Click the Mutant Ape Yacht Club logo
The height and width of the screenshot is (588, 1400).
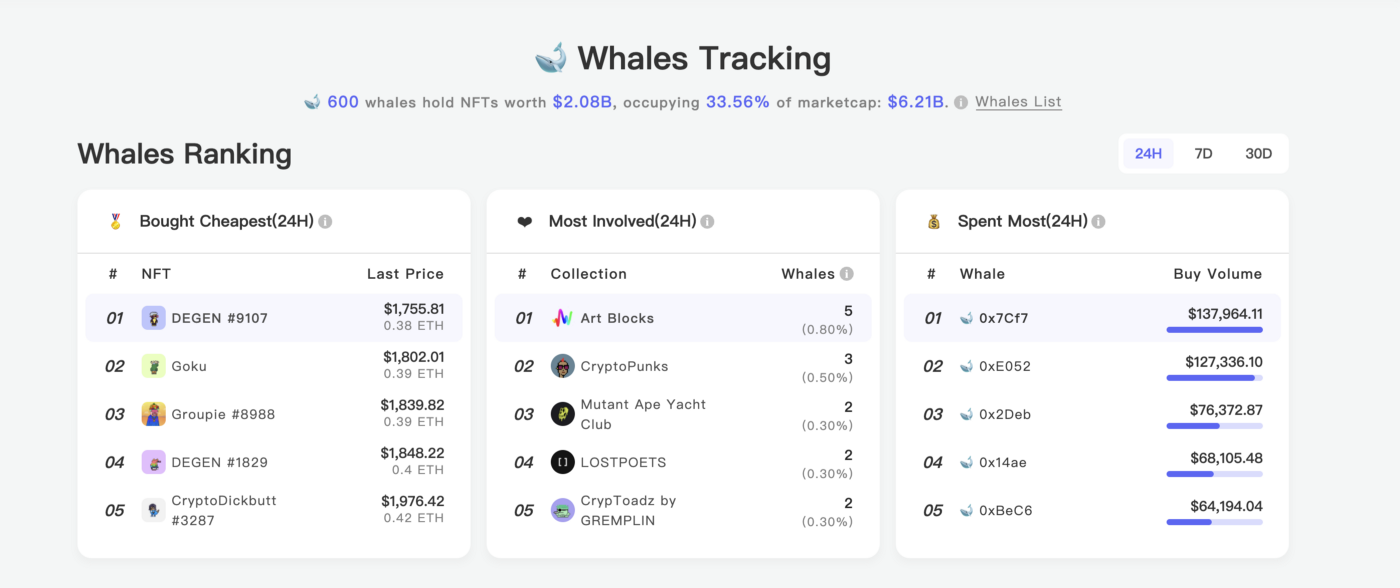562,414
